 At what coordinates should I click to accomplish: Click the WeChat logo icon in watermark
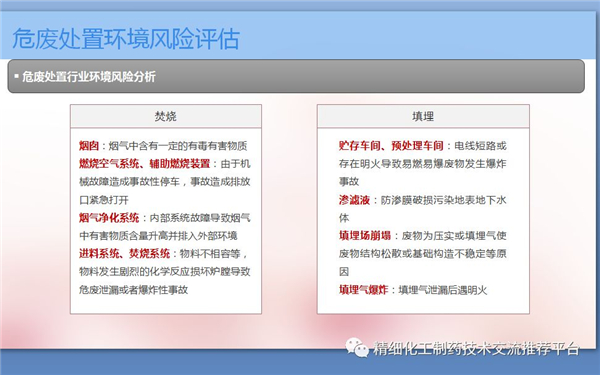click(357, 347)
